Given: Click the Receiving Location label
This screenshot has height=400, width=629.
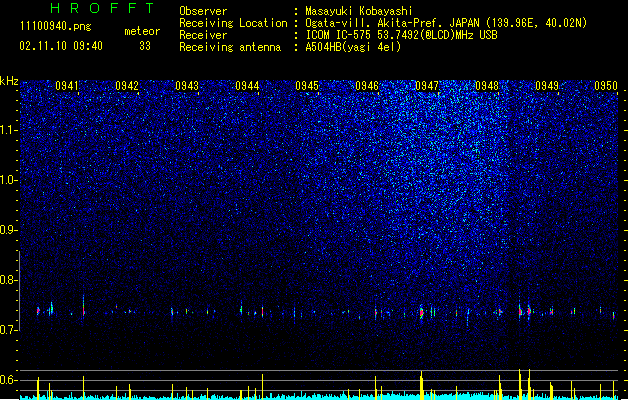Looking at the screenshot, I should [x=233, y=23].
